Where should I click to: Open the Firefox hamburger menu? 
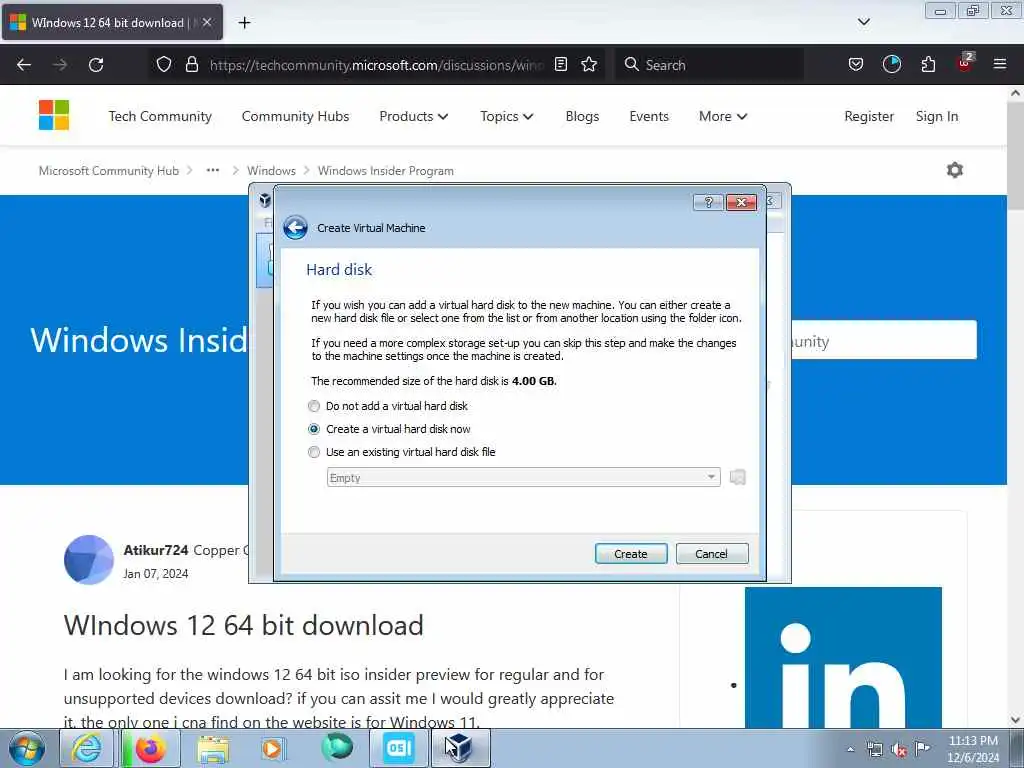click(1000, 65)
